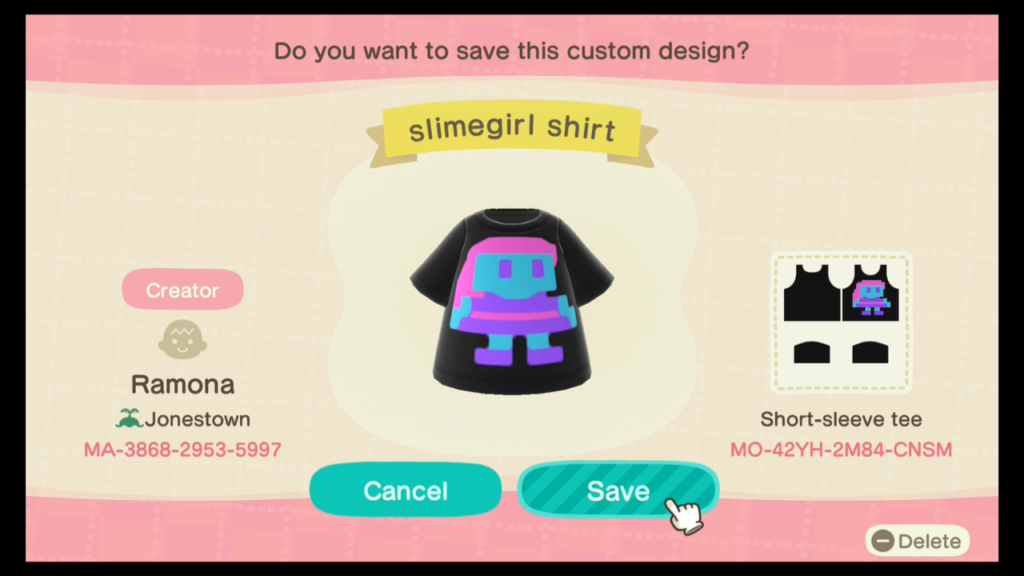Screen dimensions: 1024x576
Task: Click the plain black shirt back piece
Action: [812, 293]
